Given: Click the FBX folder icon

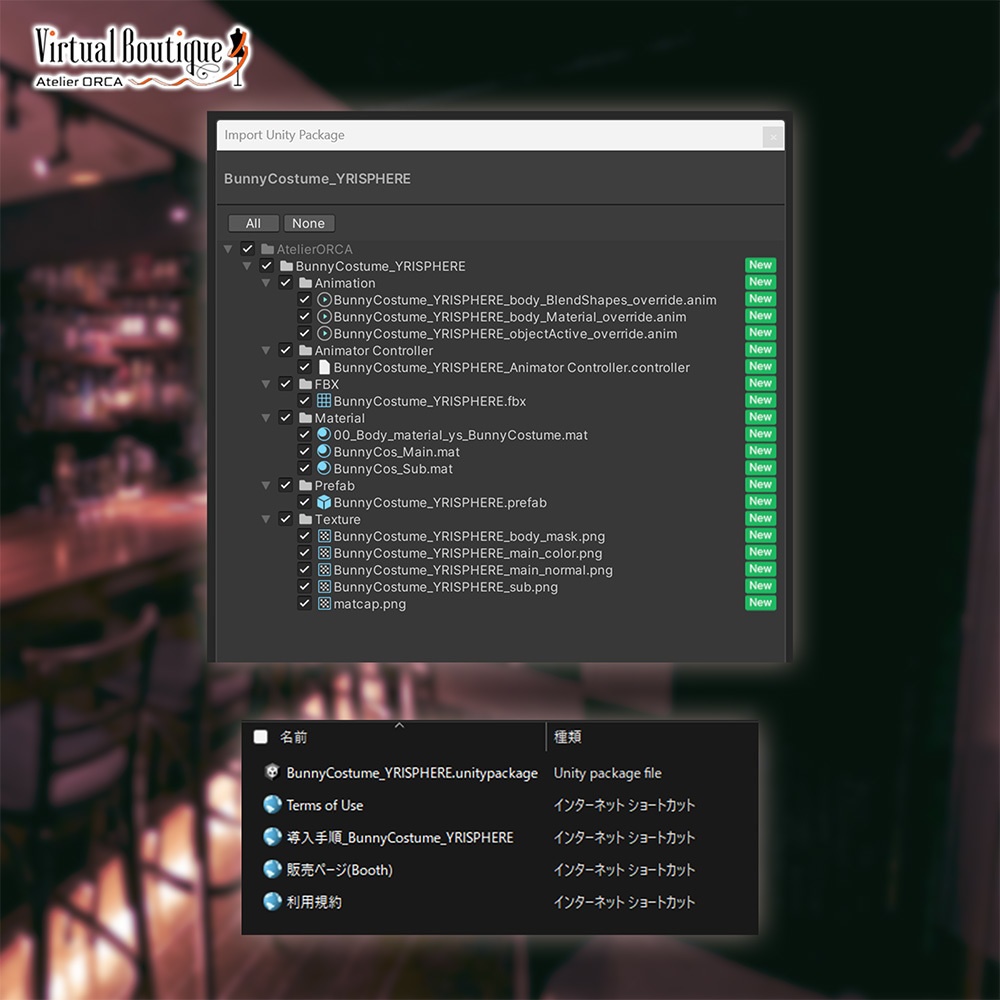Looking at the screenshot, I should pos(305,384).
